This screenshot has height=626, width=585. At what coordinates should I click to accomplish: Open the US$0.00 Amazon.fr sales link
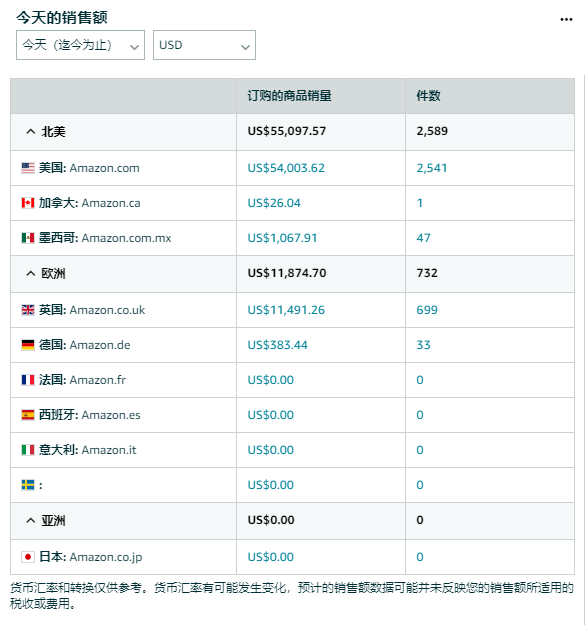[270, 380]
